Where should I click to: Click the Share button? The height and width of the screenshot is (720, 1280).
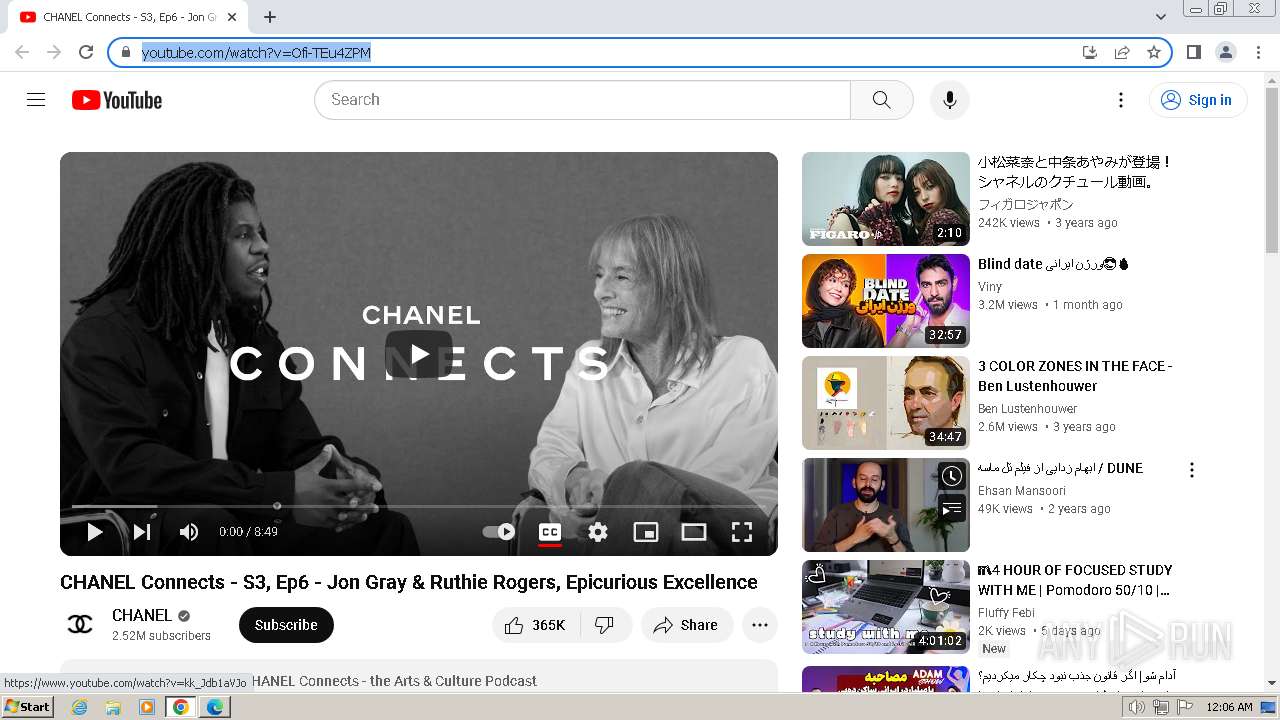[687, 625]
